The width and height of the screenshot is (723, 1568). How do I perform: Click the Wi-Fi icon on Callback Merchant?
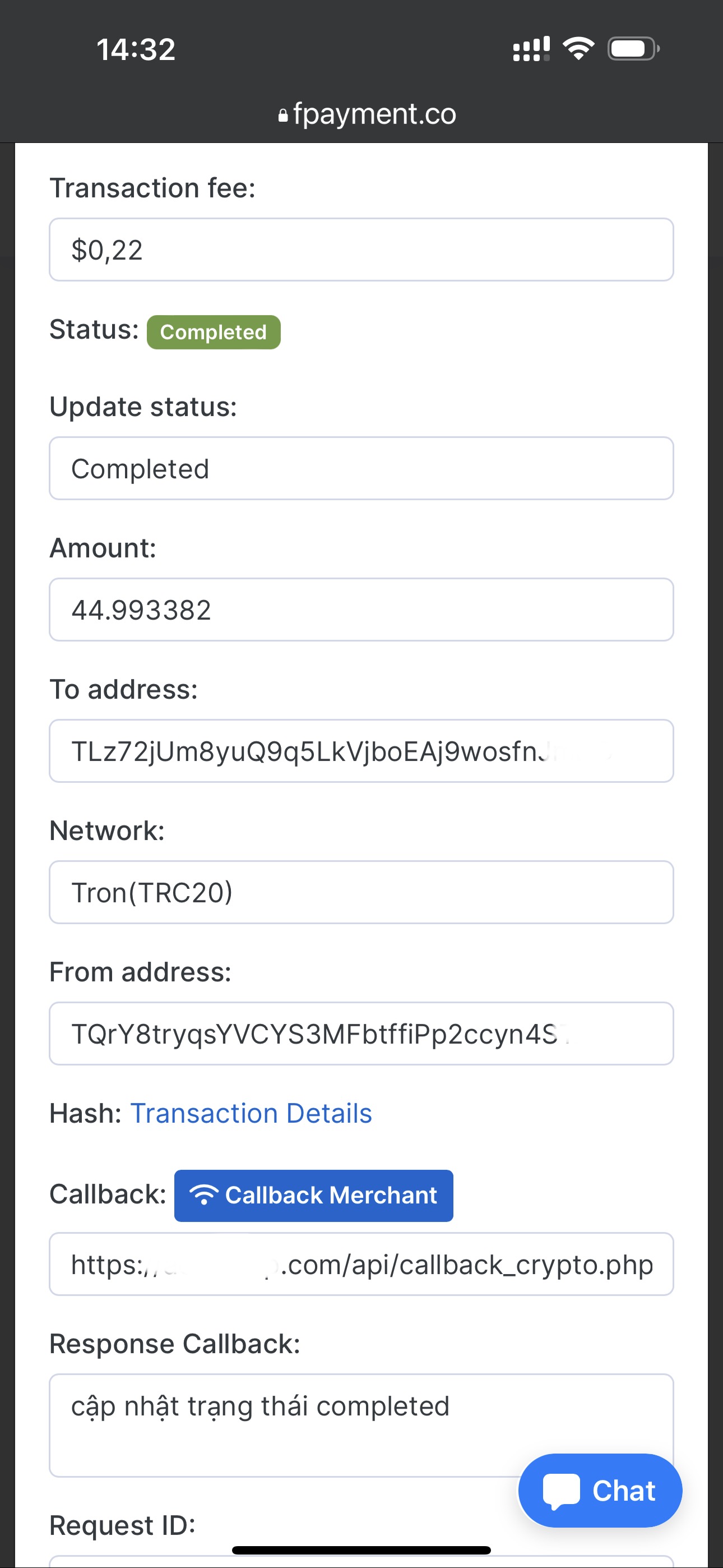[x=204, y=1195]
